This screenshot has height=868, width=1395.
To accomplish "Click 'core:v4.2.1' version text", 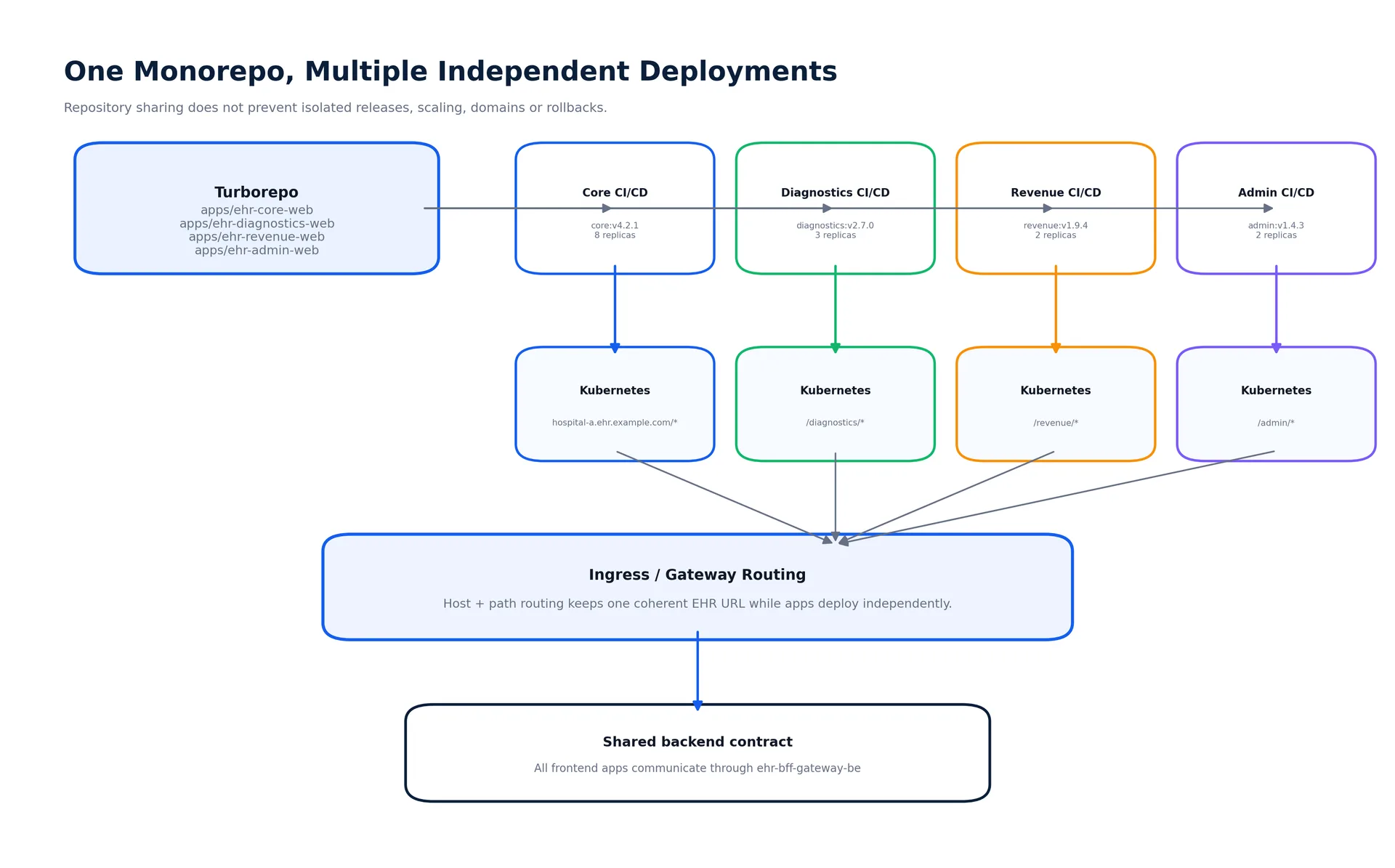I will [615, 226].
